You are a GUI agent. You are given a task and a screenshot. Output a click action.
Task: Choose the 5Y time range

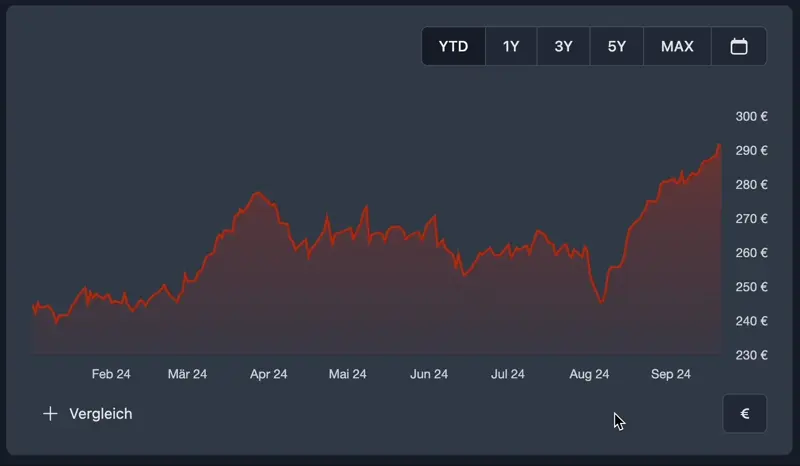[x=617, y=46]
